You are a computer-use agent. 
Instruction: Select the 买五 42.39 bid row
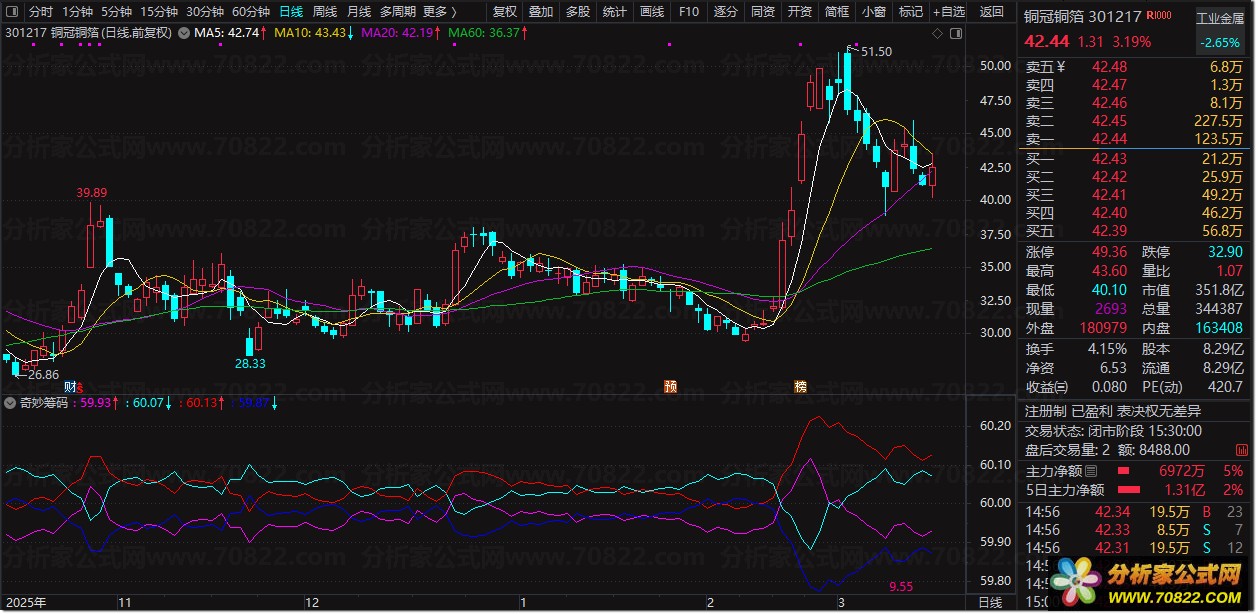click(x=1135, y=231)
